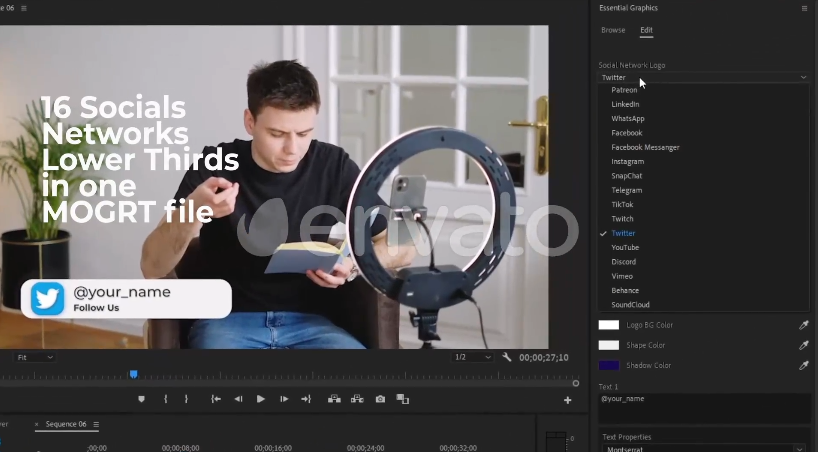Image resolution: width=818 pixels, height=452 pixels.
Task: Step forward one frame
Action: [284, 399]
